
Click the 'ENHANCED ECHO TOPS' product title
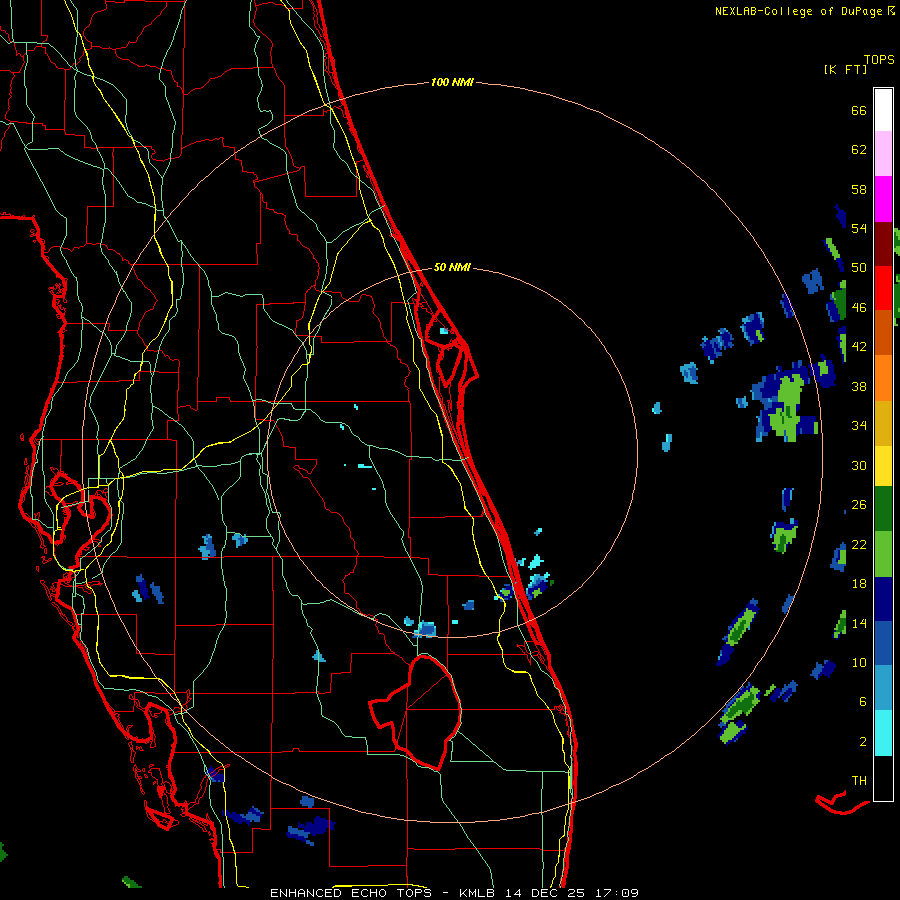pyautogui.click(x=356, y=893)
